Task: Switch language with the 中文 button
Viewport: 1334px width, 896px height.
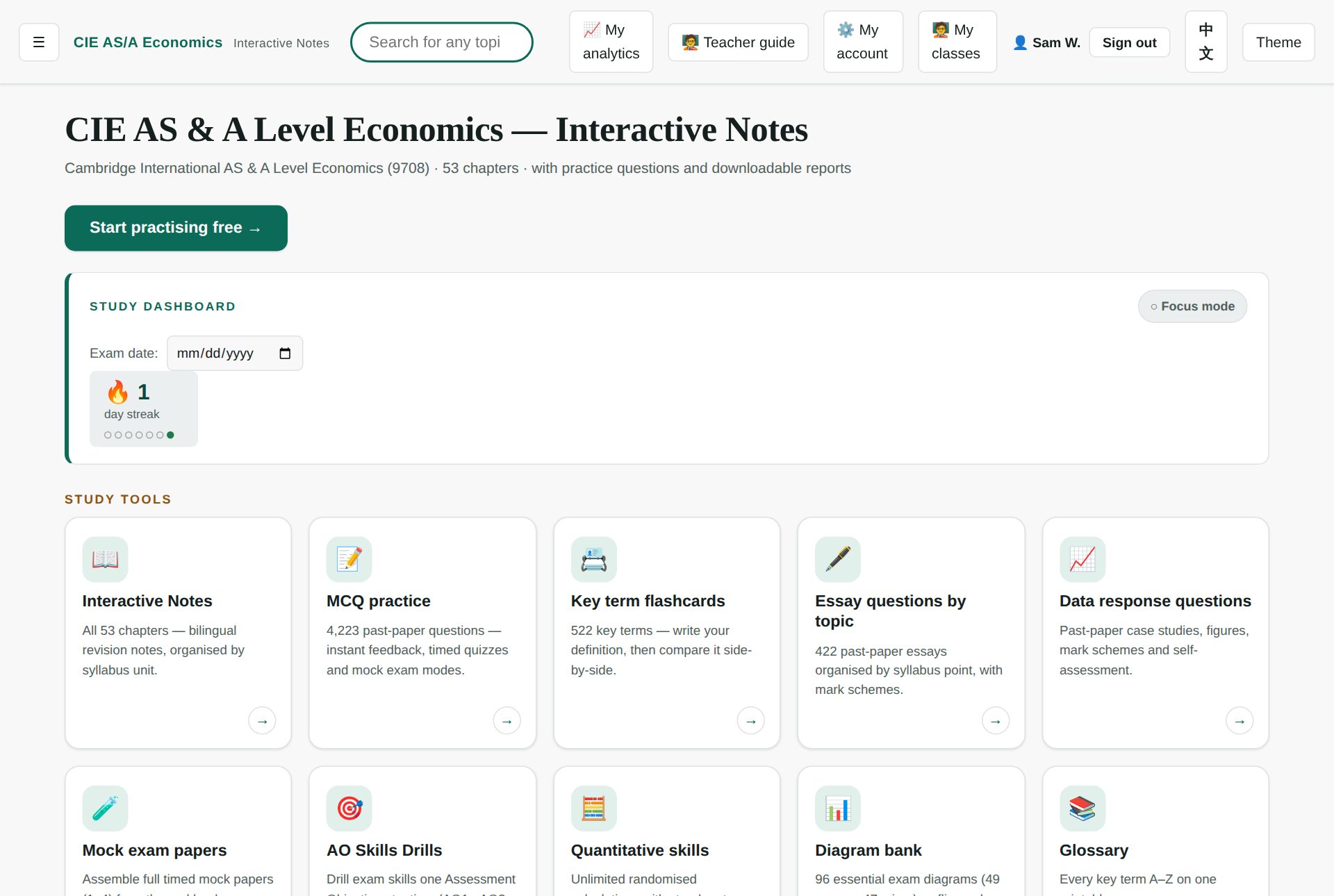Action: tap(1206, 42)
